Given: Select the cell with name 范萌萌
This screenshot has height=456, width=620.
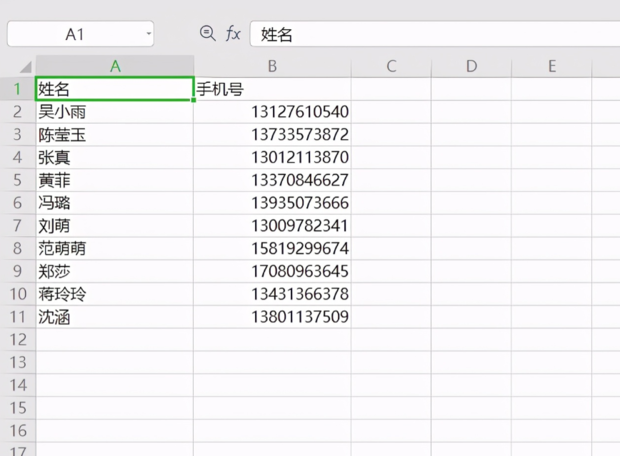Looking at the screenshot, I should [x=115, y=248].
